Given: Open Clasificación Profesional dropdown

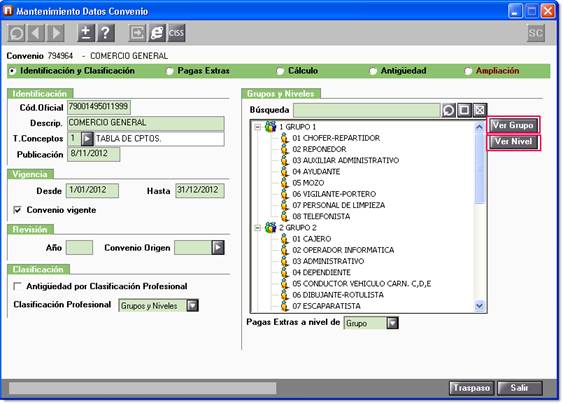Looking at the screenshot, I should tap(193, 306).
